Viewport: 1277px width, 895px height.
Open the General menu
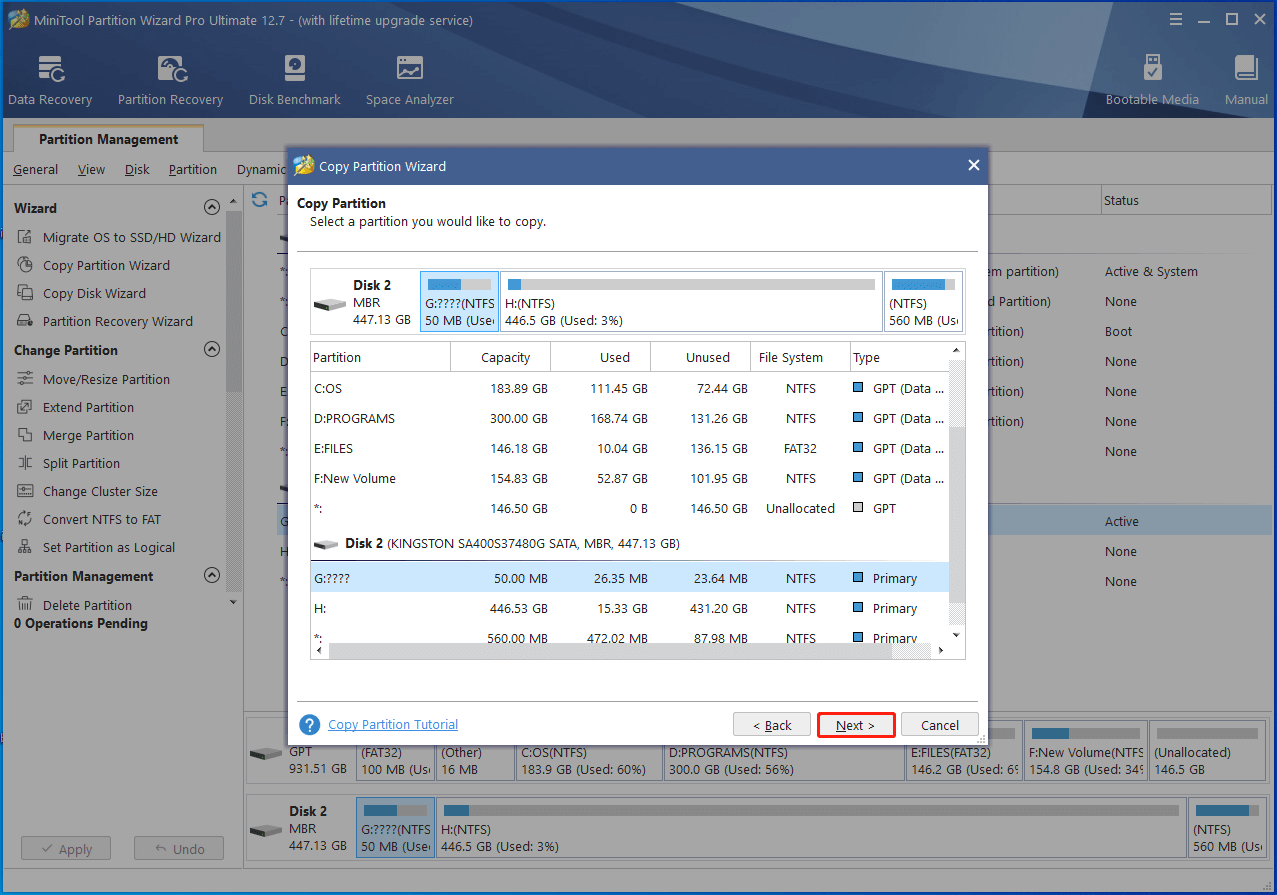(35, 169)
